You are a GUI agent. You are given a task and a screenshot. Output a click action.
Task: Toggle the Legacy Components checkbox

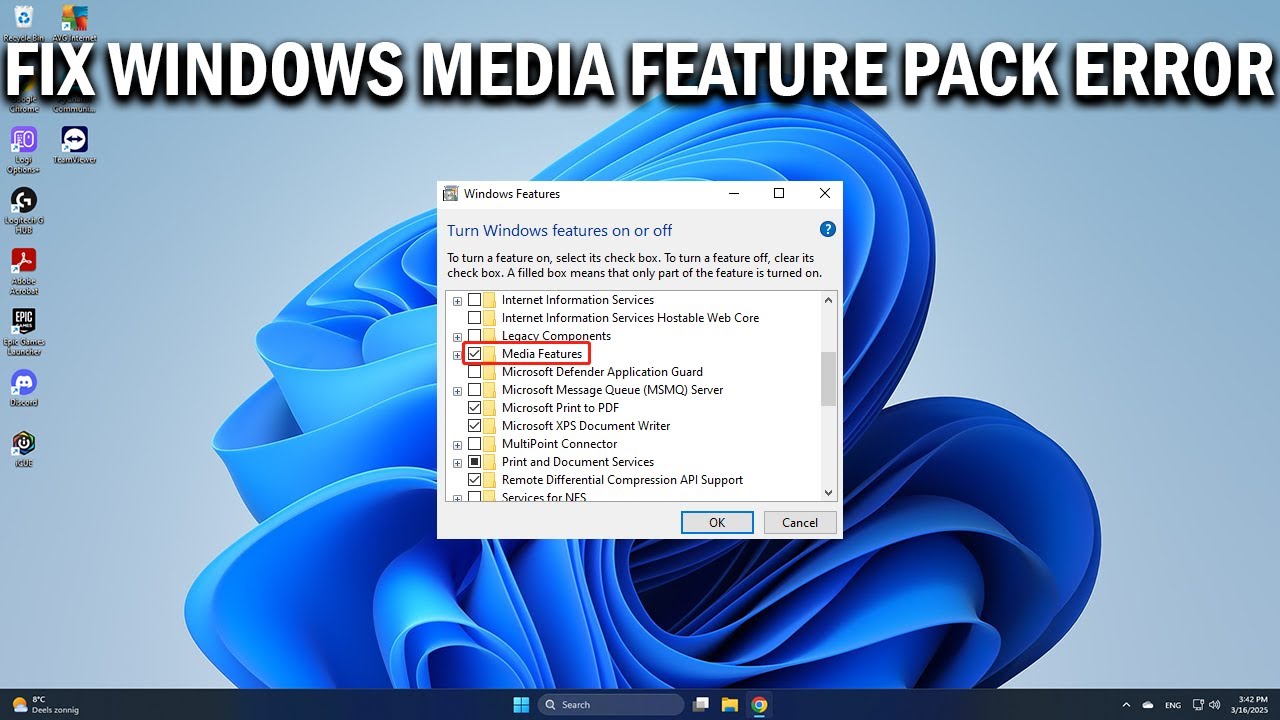[474, 336]
